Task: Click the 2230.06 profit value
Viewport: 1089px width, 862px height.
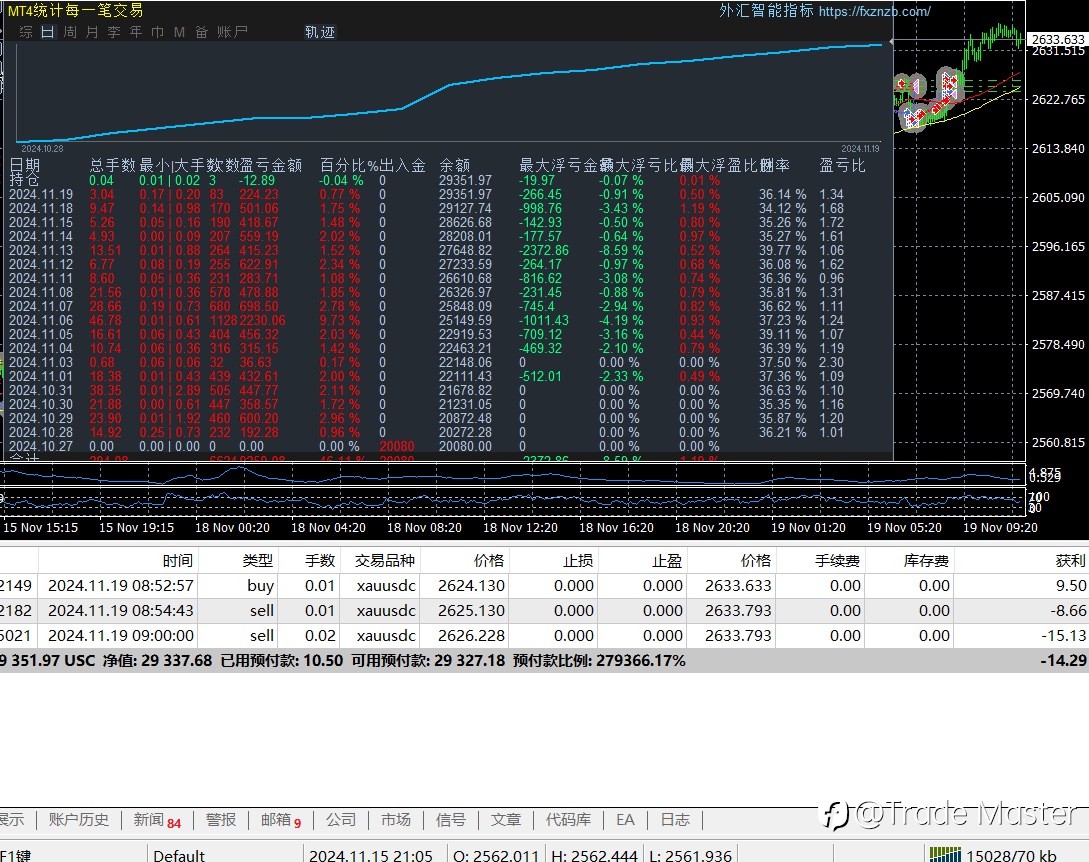Action: pos(263,320)
